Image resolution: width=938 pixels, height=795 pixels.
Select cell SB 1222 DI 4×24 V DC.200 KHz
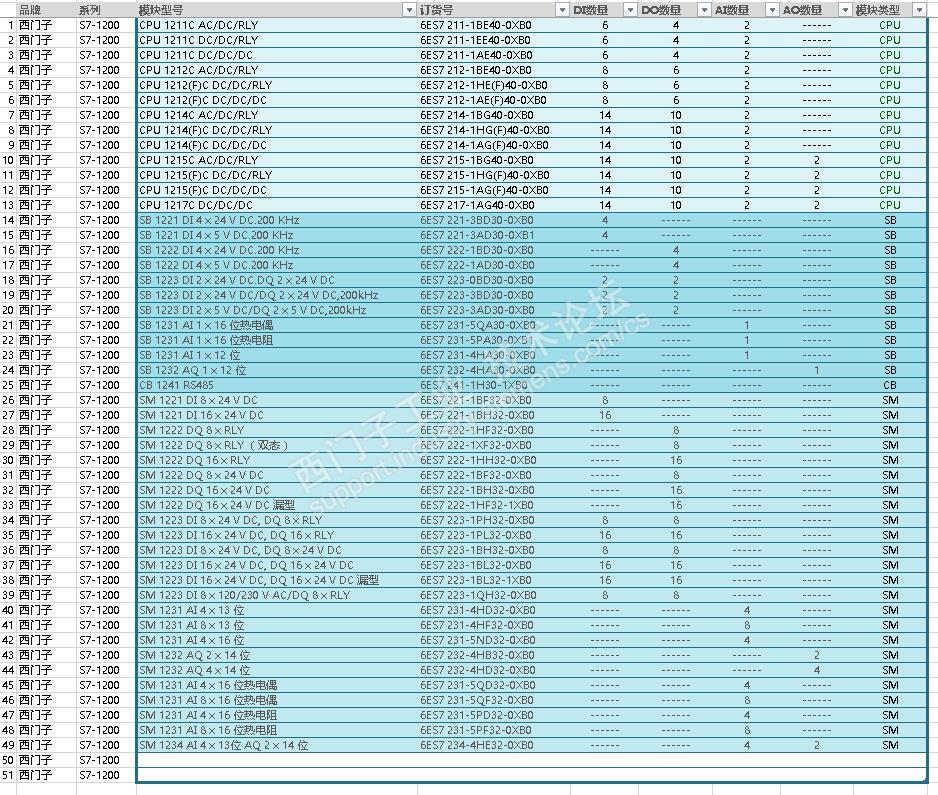(x=277, y=250)
